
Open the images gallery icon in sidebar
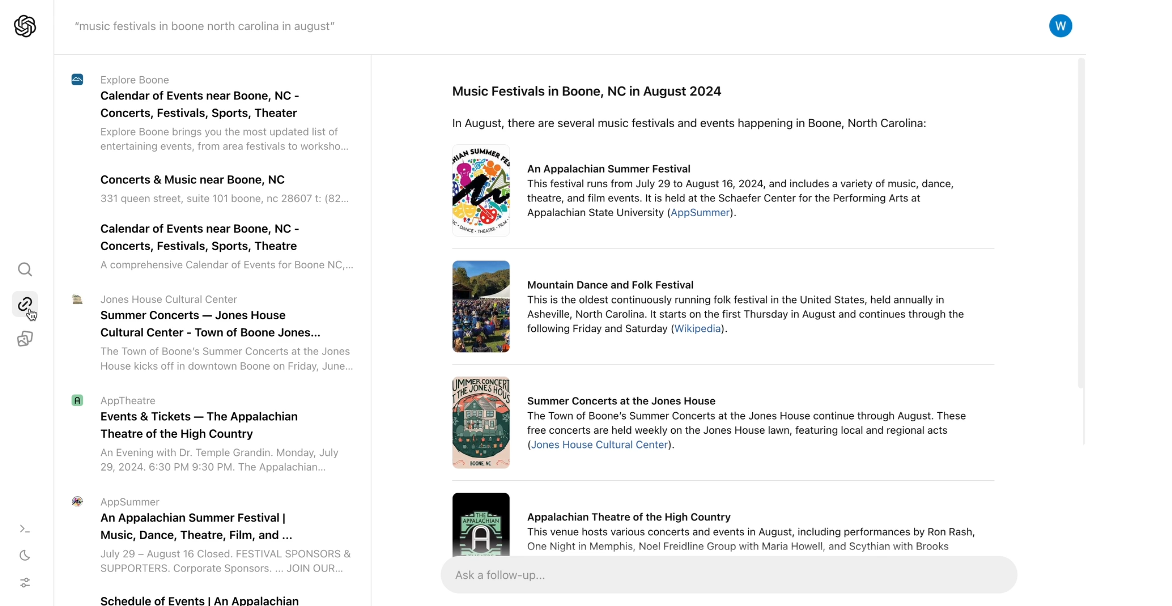click(x=25, y=339)
